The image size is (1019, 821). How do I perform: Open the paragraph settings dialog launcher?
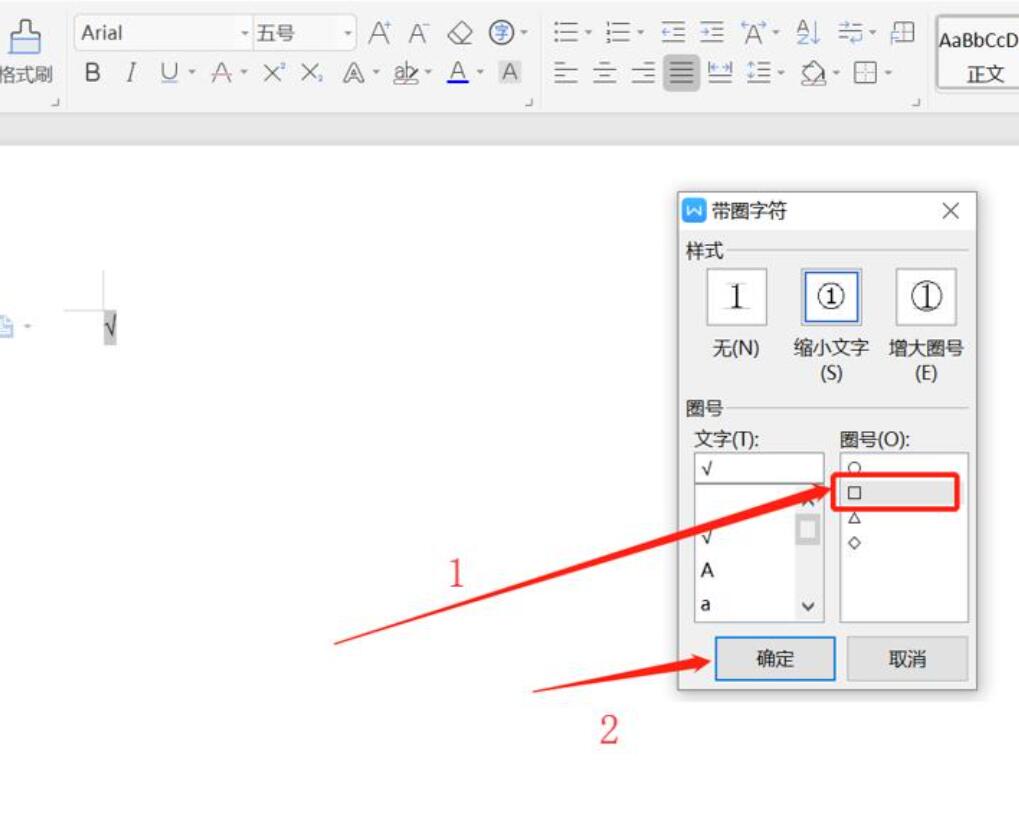point(916,101)
